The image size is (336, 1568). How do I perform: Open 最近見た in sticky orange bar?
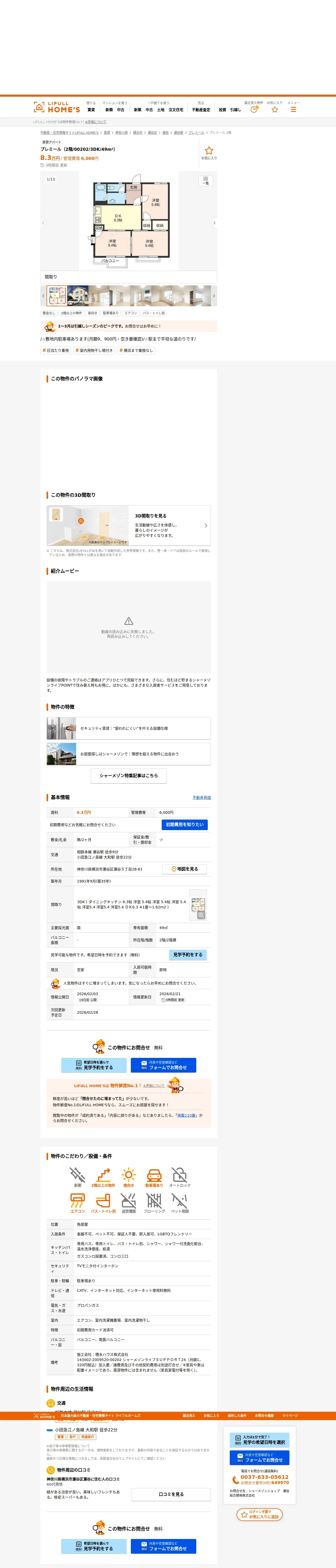pos(189,1416)
